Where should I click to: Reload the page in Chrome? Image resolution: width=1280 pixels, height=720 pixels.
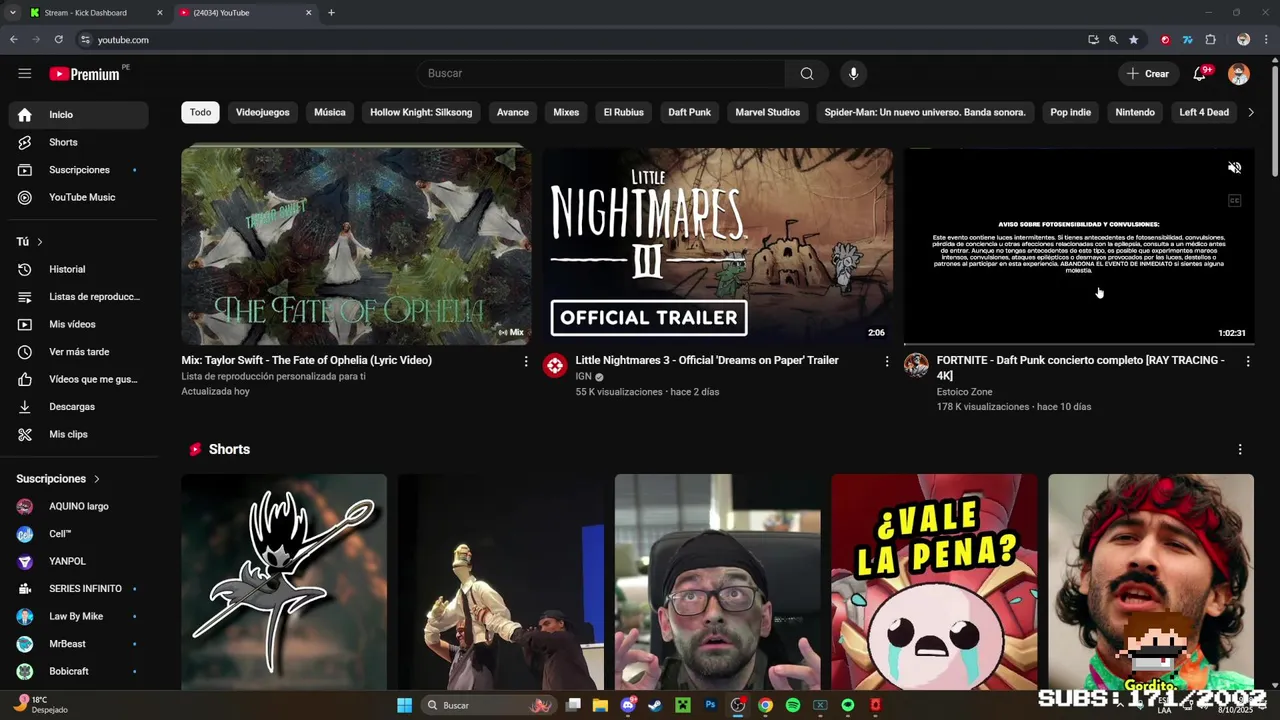pyautogui.click(x=59, y=40)
